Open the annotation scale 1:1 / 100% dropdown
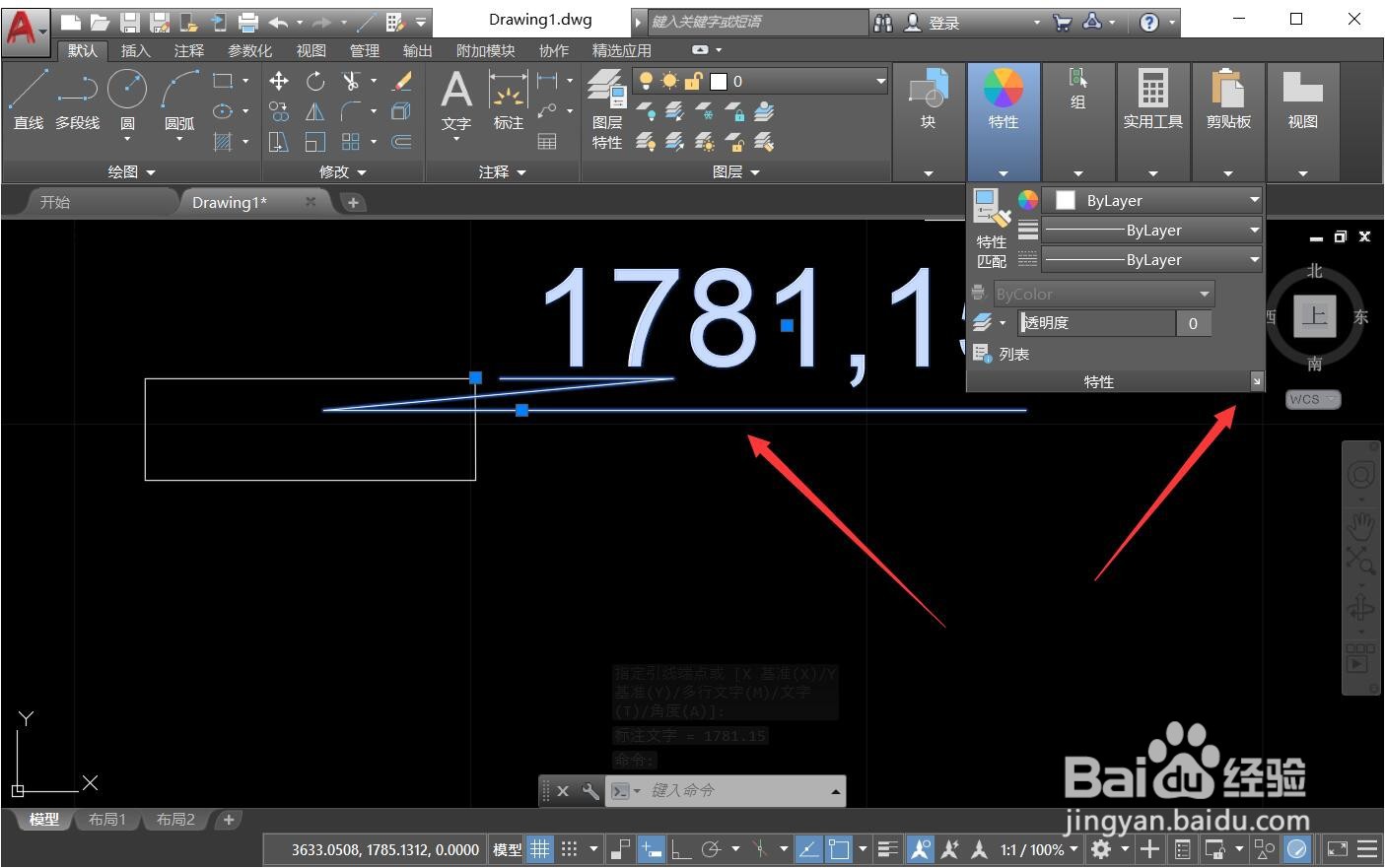The height and width of the screenshot is (868, 1385). coord(1039,848)
